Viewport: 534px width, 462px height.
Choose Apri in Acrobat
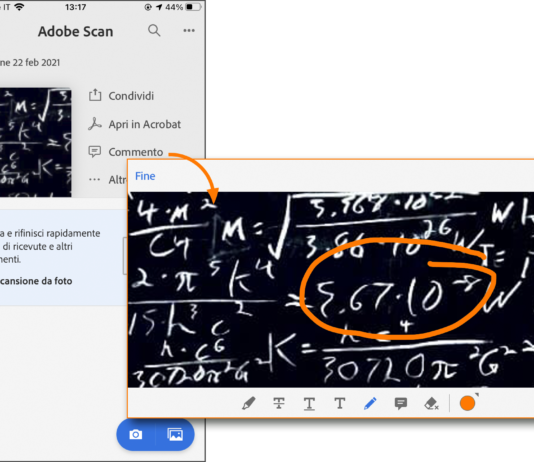(144, 124)
